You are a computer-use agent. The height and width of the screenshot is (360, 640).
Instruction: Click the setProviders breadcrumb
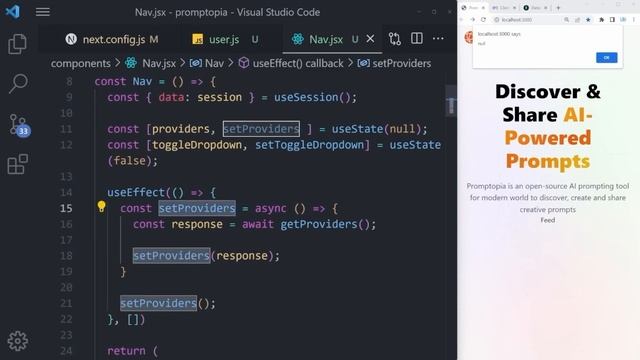tap(394, 63)
